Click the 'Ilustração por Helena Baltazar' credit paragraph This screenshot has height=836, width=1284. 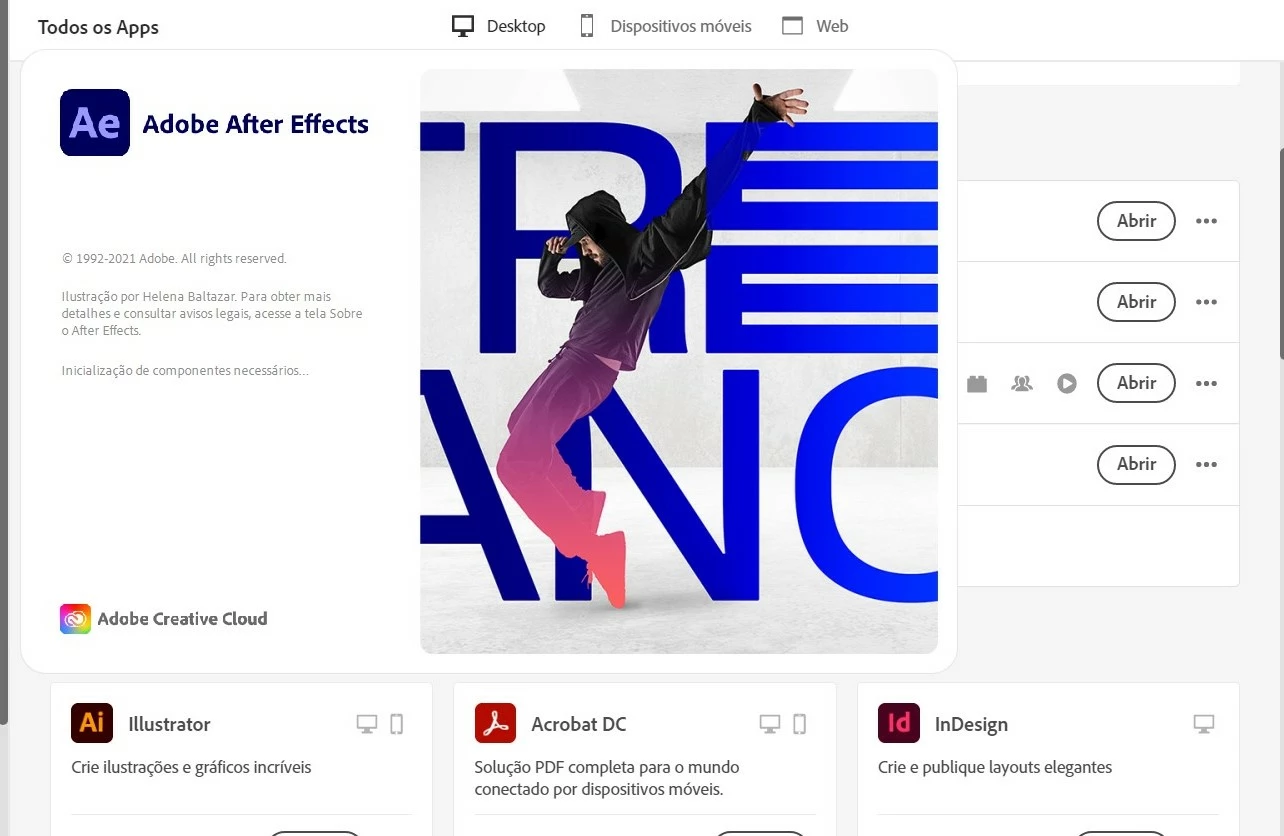[212, 313]
